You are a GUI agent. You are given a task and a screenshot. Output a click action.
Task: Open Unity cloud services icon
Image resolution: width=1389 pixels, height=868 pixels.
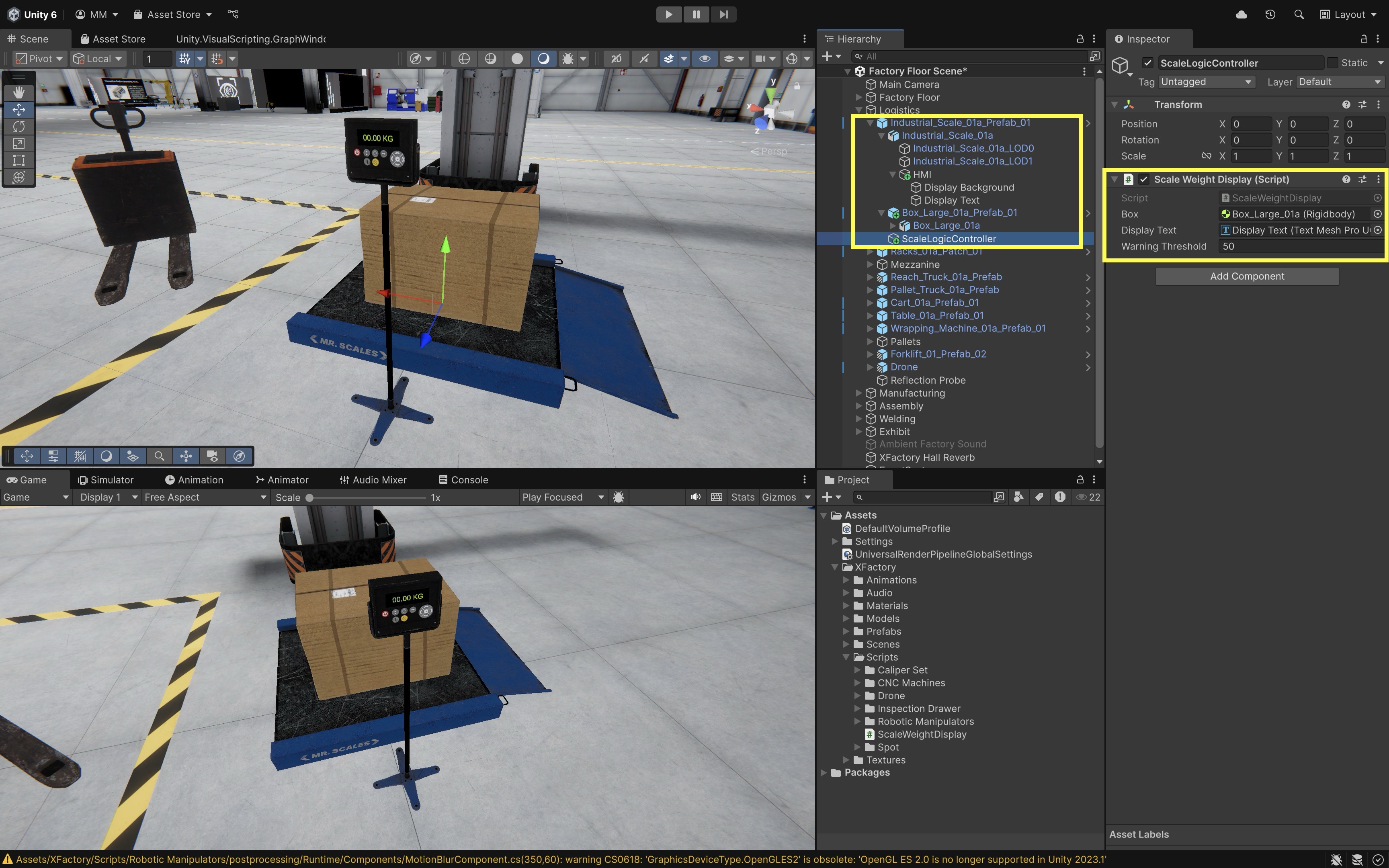1241,14
